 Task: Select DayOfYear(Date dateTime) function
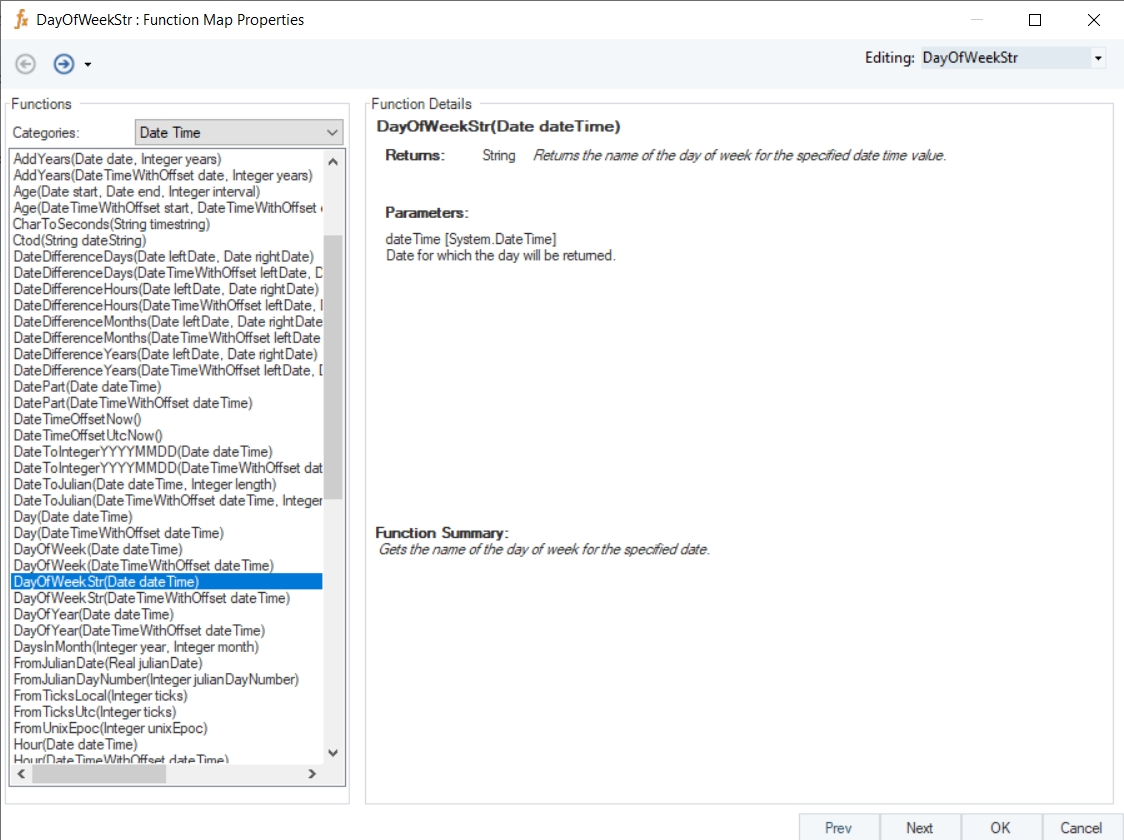[x=93, y=614]
